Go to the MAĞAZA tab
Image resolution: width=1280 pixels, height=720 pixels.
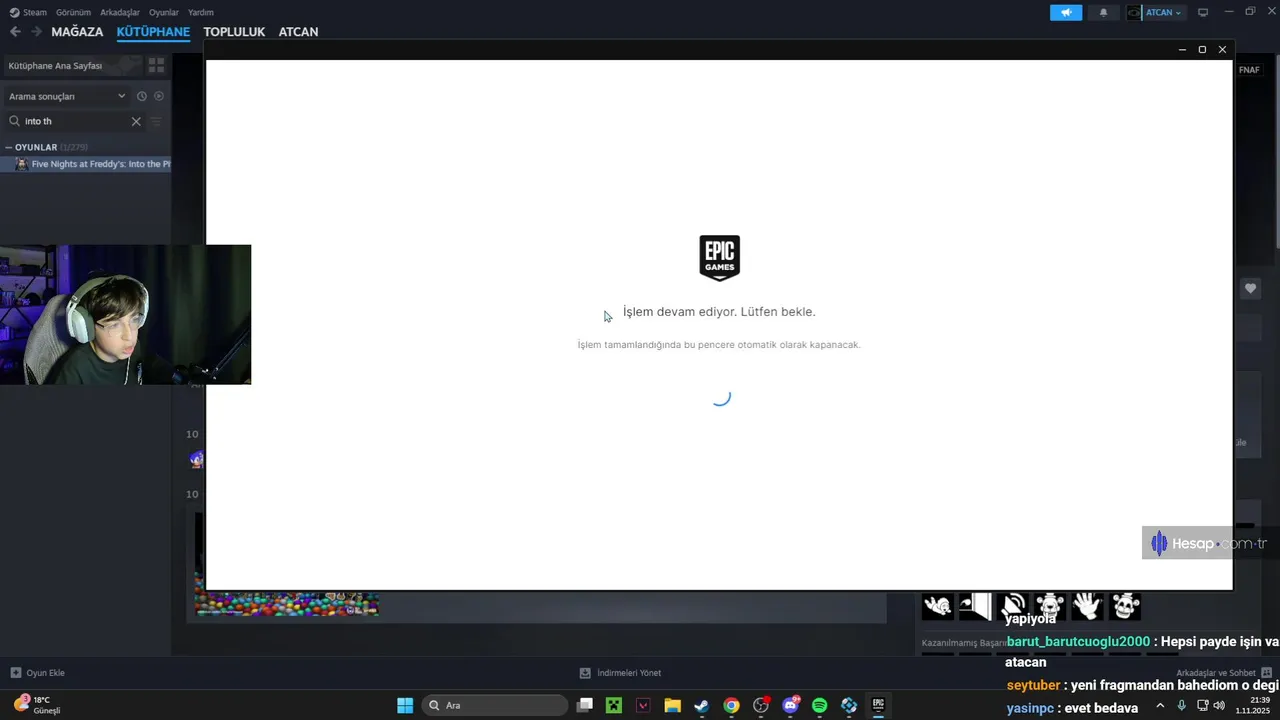77,32
